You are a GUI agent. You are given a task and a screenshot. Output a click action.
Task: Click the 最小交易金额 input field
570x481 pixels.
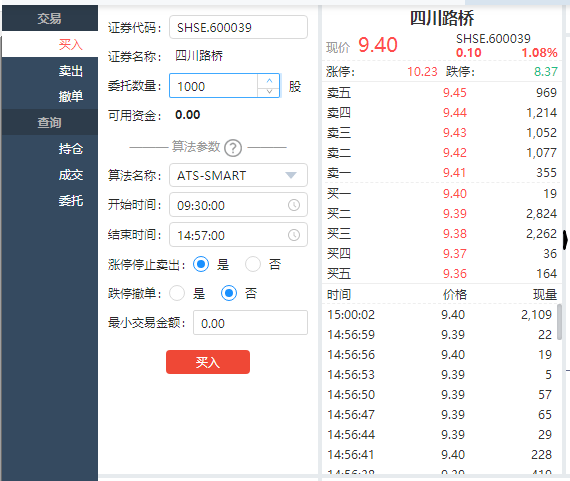tap(250, 323)
